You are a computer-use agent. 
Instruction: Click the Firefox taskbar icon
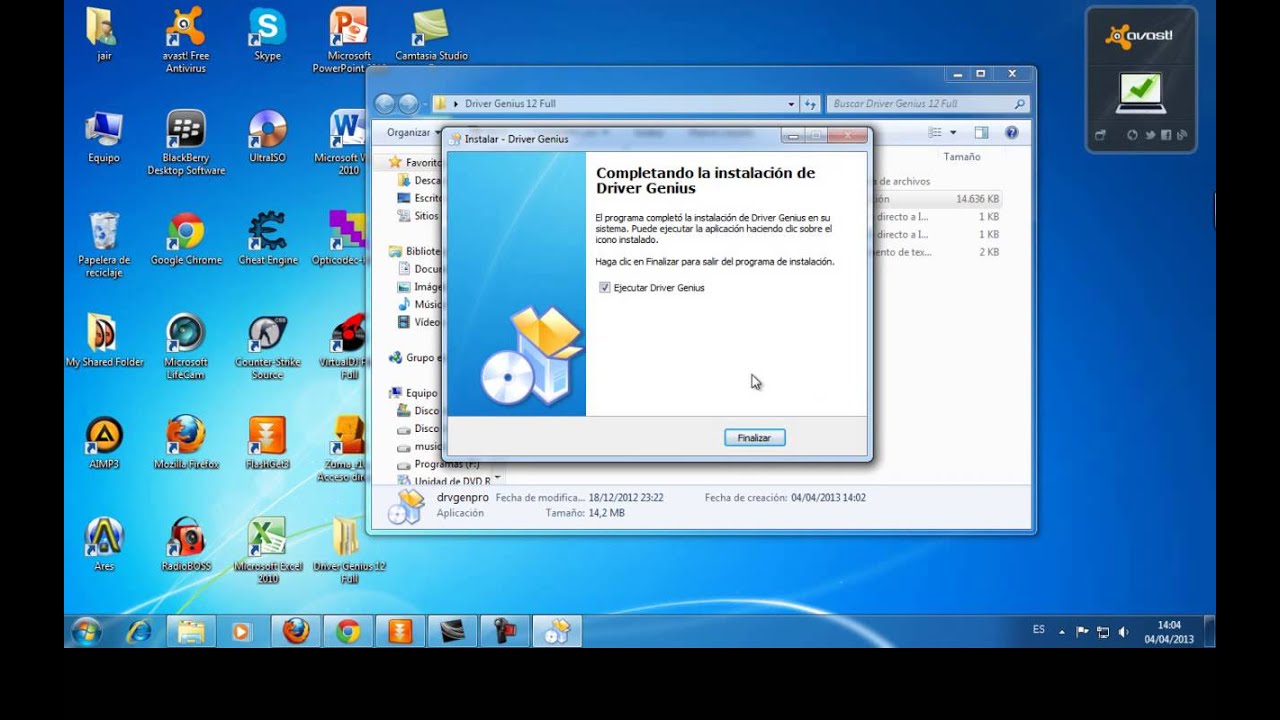pyautogui.click(x=296, y=631)
